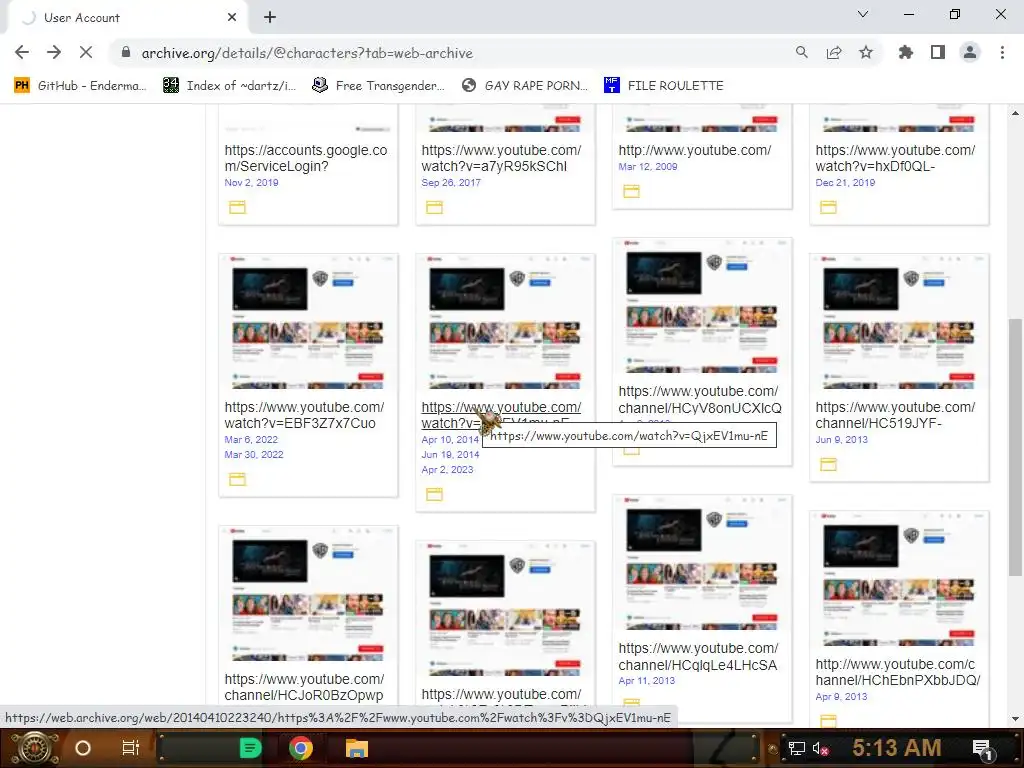Bookmark this page with star
Screen dimensions: 1024x768
pyautogui.click(x=865, y=52)
